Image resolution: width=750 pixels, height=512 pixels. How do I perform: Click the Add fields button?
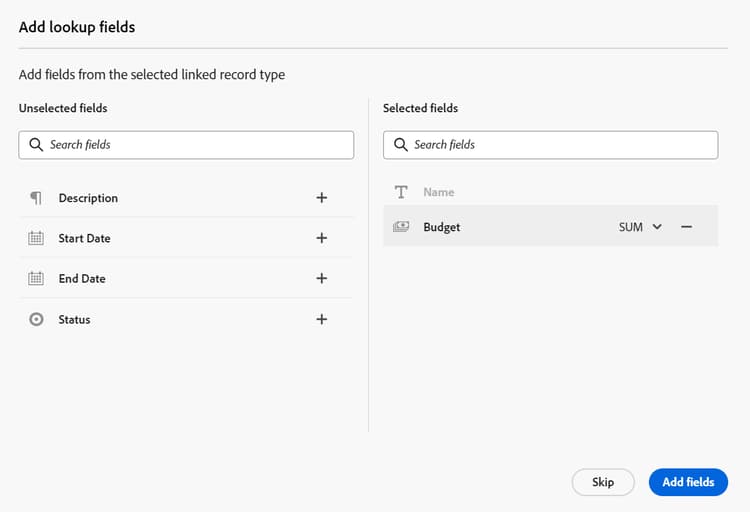coord(688,482)
